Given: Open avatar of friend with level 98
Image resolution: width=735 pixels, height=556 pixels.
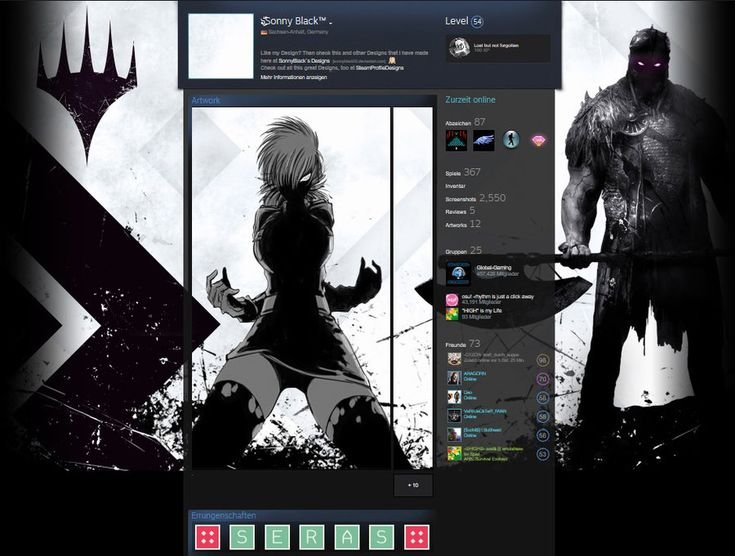Looking at the screenshot, I should (454, 360).
